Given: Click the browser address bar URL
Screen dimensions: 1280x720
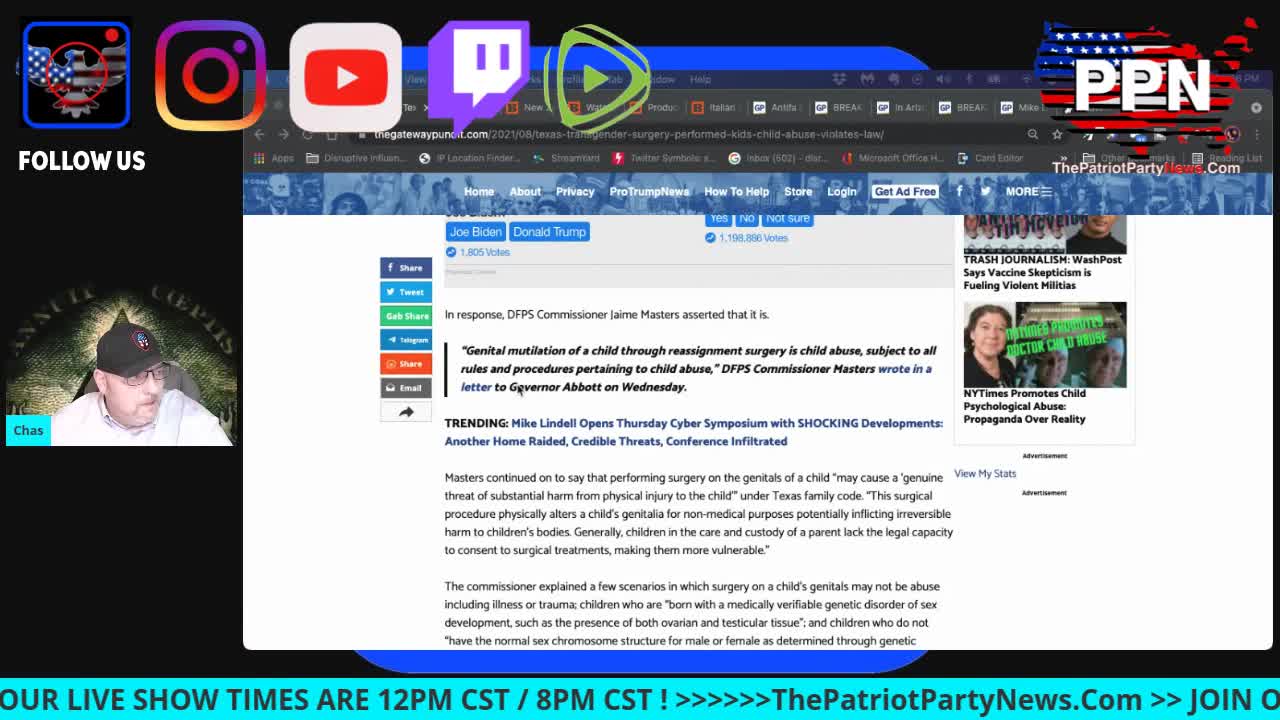Looking at the screenshot, I should click(629, 134).
